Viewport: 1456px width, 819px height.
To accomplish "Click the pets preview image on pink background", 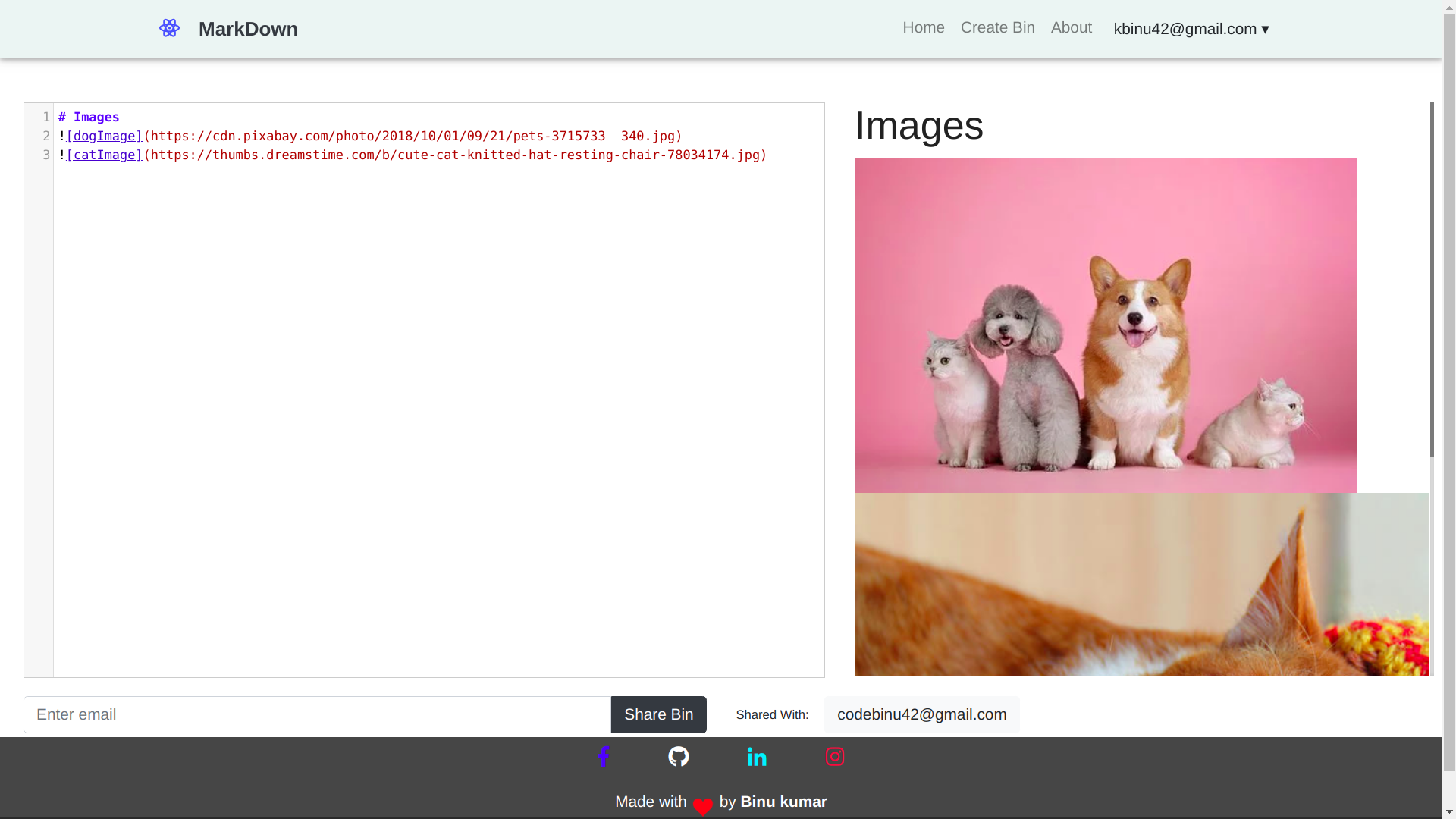I will coord(1105,325).
